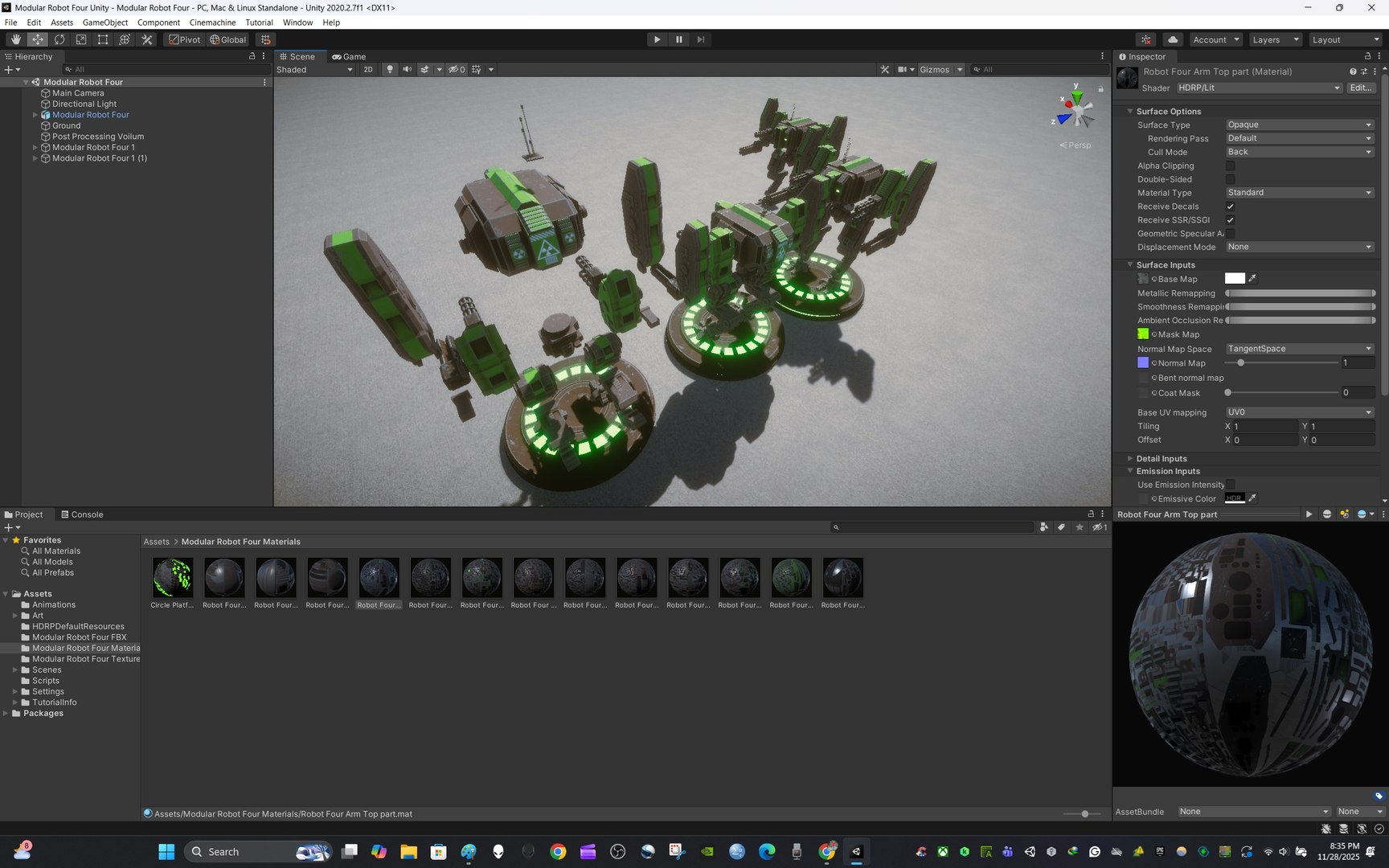
Task: Open the Cinemachine menu
Action: click(212, 23)
